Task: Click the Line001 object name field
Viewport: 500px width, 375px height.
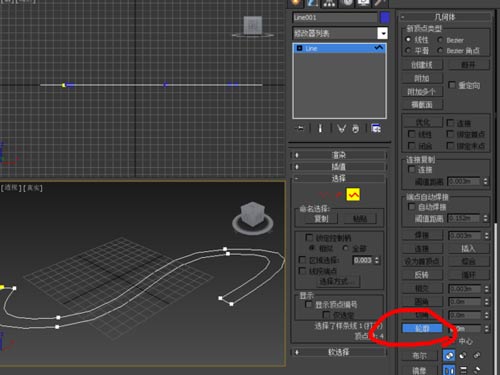Action: pos(335,17)
